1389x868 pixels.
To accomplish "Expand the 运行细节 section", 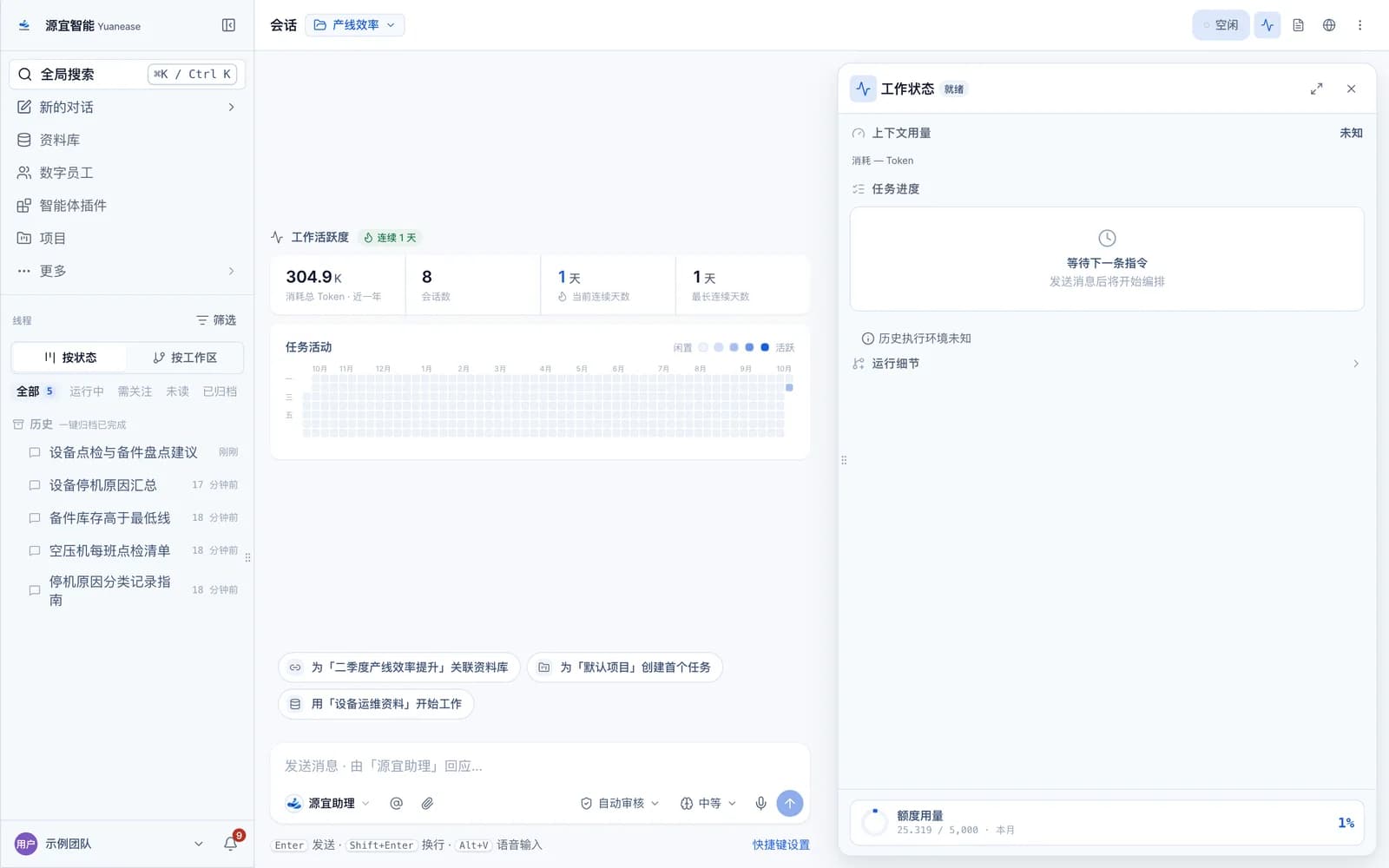I will (x=1107, y=364).
